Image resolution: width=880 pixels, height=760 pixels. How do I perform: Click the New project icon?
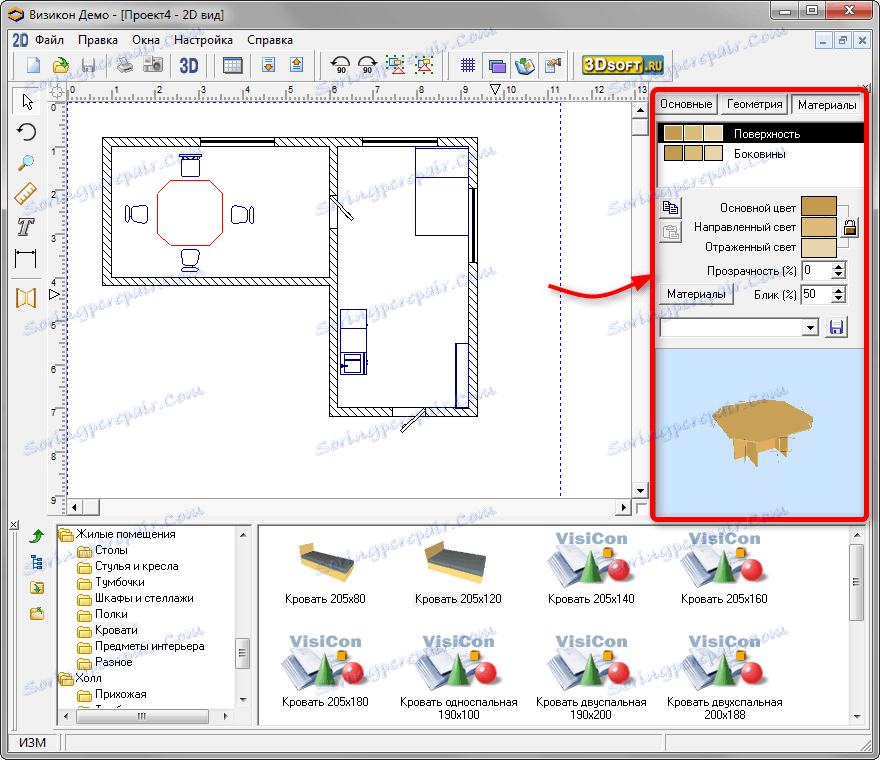tap(34, 66)
